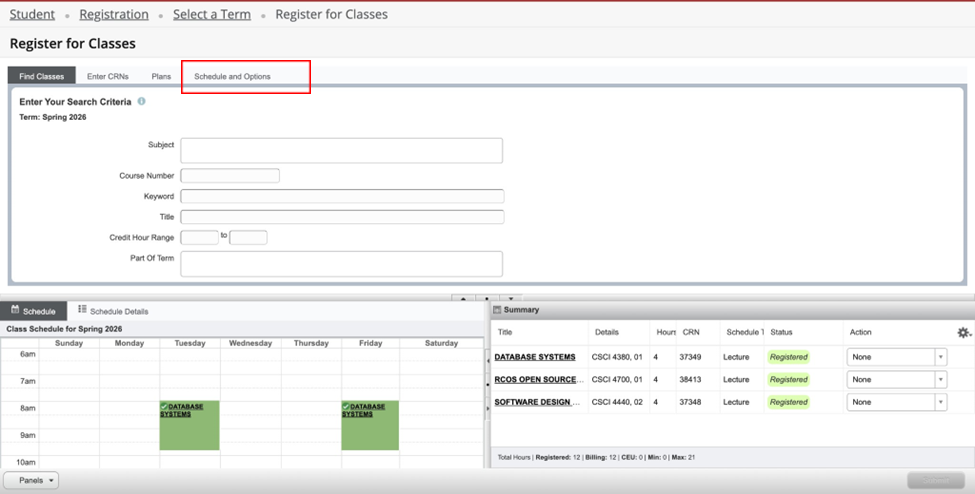This screenshot has height=494, width=975.
Task: Open the Summary table settings gear
Action: 963,332
